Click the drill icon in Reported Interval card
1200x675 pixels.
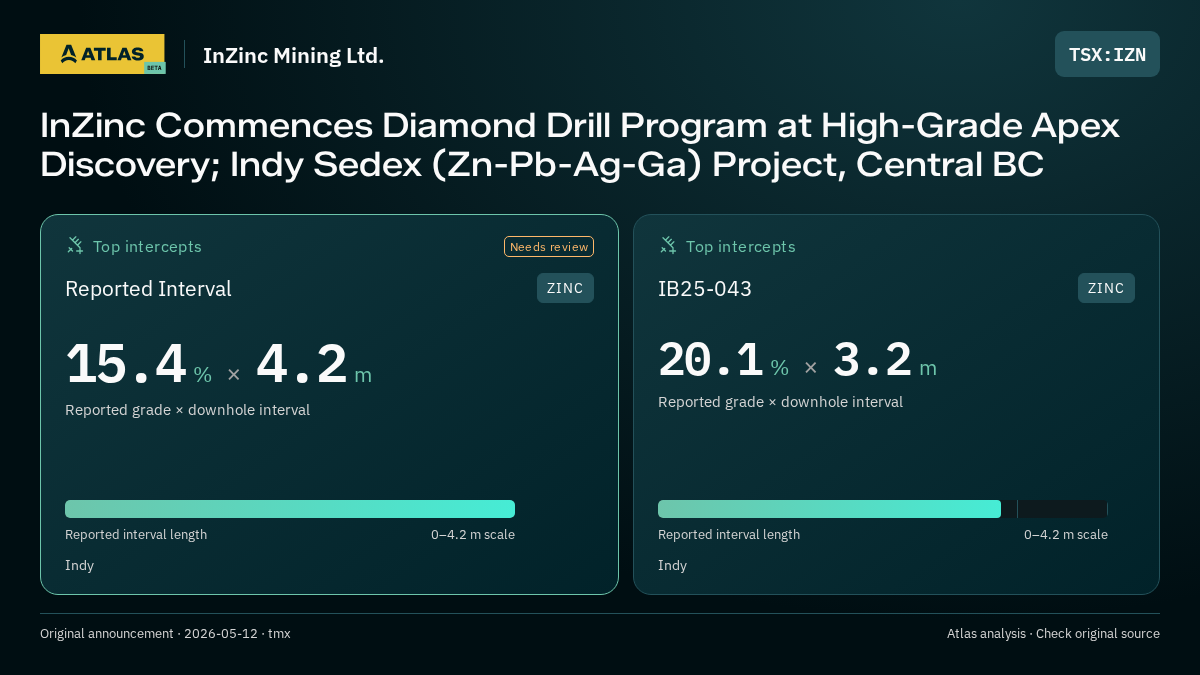point(75,245)
